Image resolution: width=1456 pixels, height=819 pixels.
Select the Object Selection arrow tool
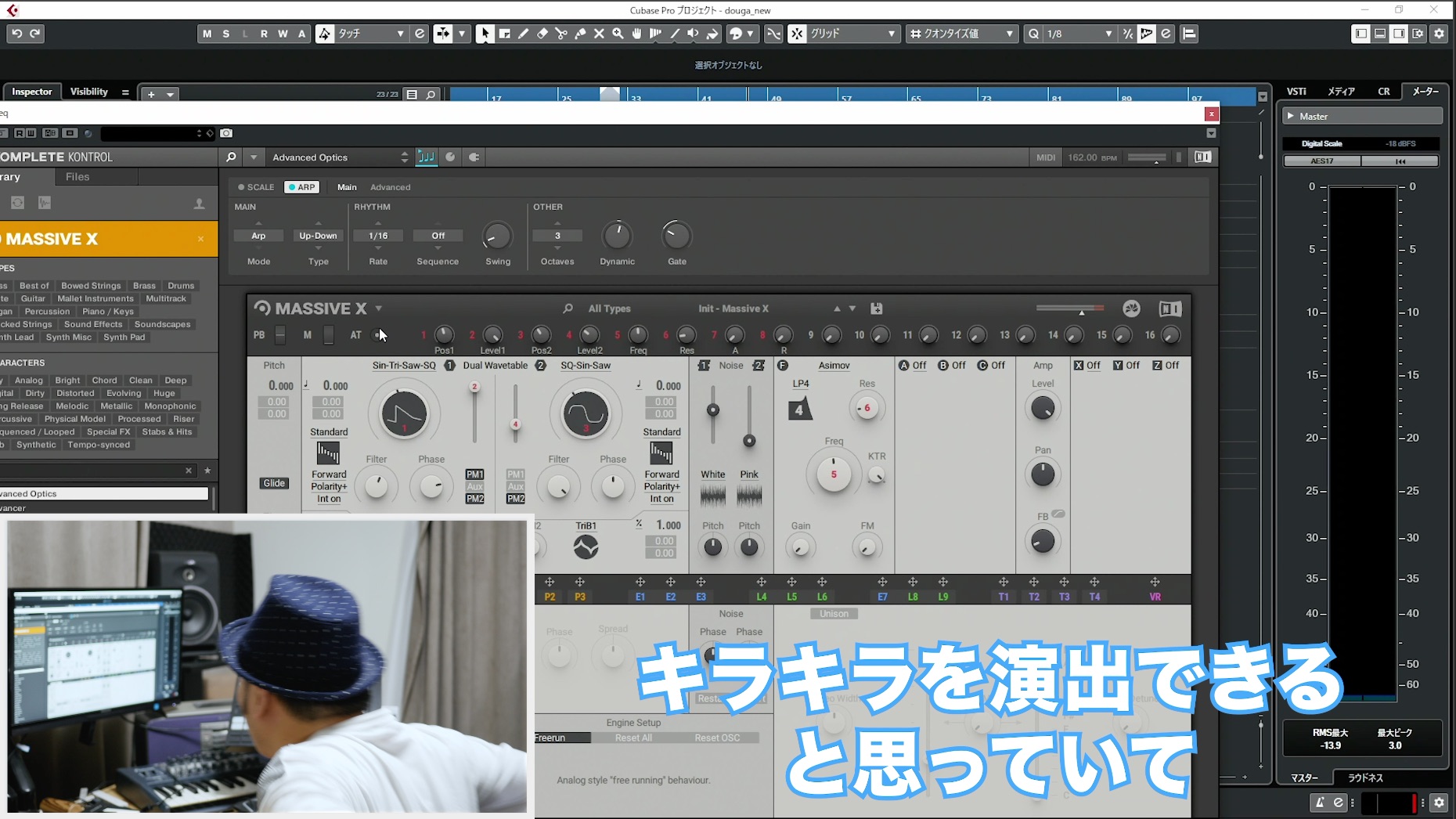[485, 34]
